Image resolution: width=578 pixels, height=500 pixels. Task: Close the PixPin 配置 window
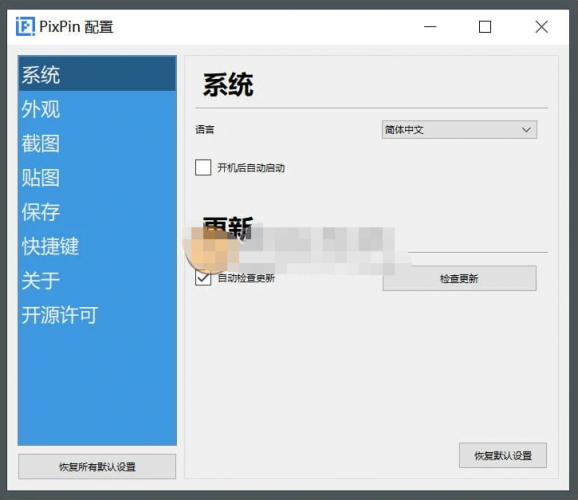point(541,27)
